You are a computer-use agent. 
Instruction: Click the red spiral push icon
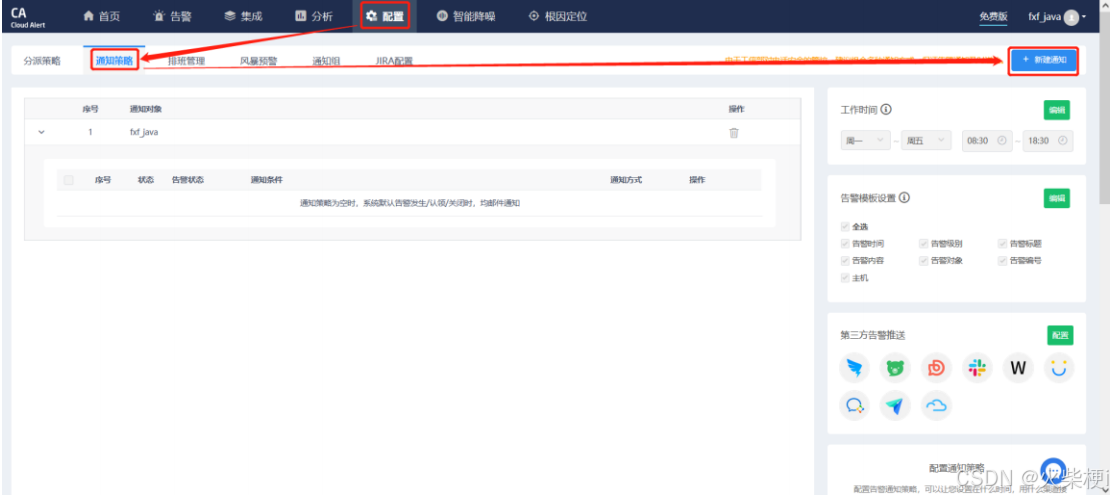tap(936, 367)
